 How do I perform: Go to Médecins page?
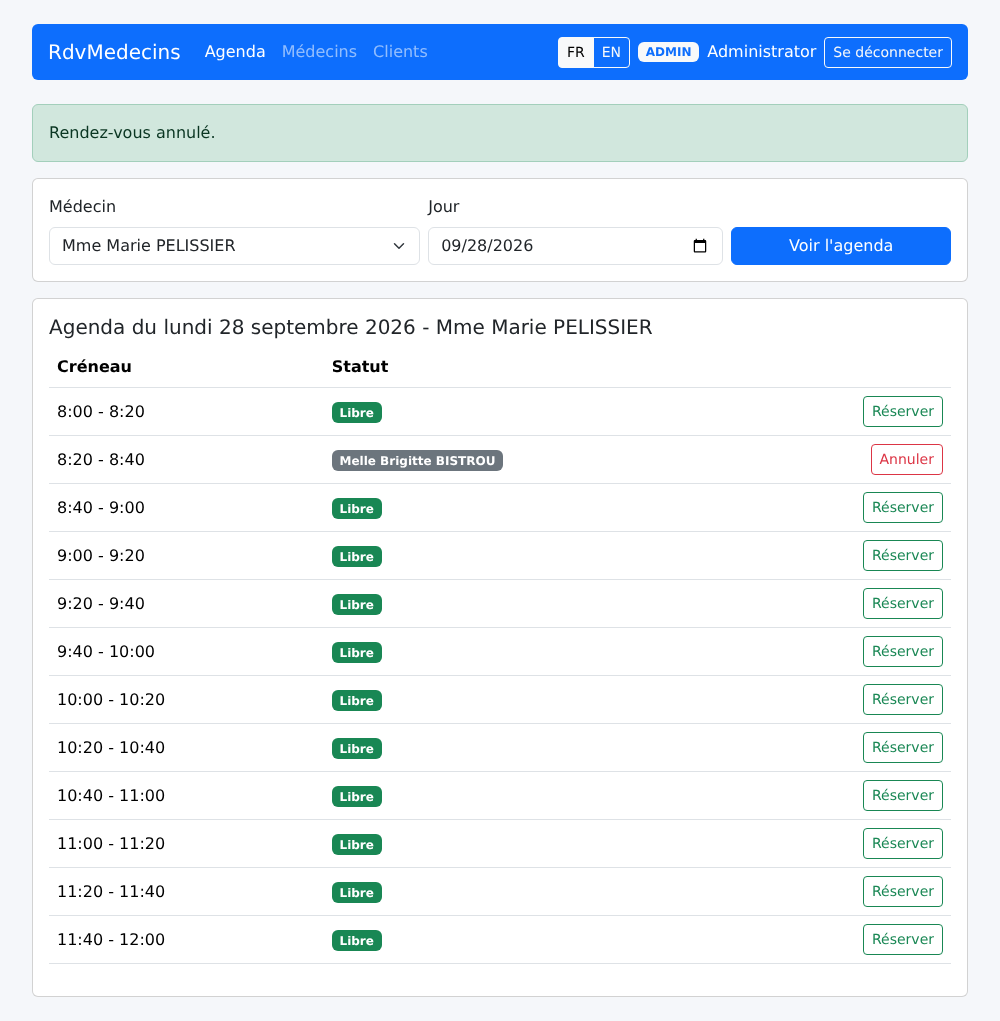tap(319, 52)
